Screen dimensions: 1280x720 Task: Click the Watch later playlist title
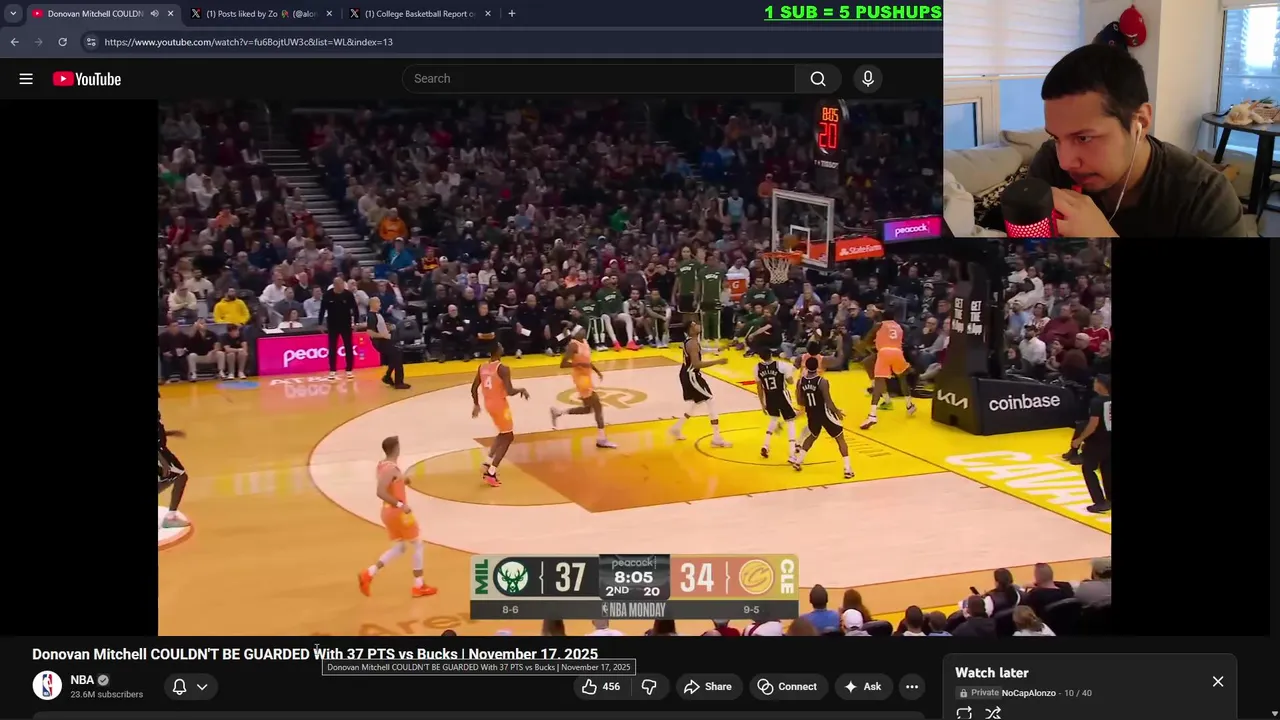click(x=992, y=673)
